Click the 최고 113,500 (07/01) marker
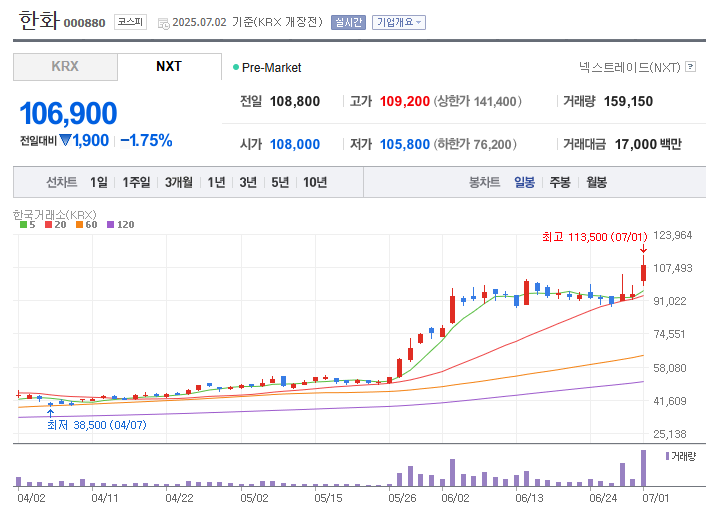Screen dimensions: 706x518 click(595, 237)
